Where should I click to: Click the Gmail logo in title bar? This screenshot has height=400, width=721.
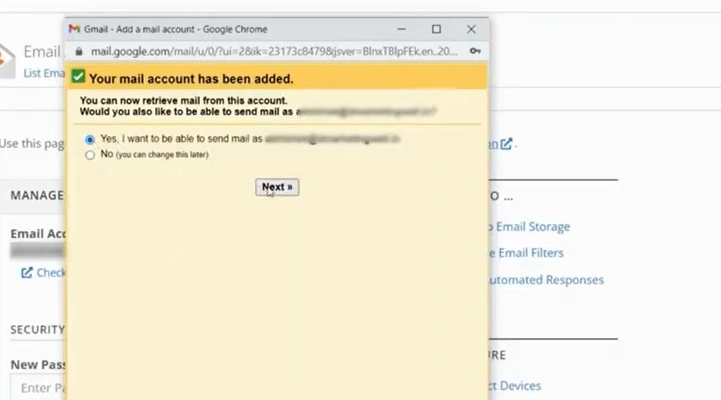point(74,29)
